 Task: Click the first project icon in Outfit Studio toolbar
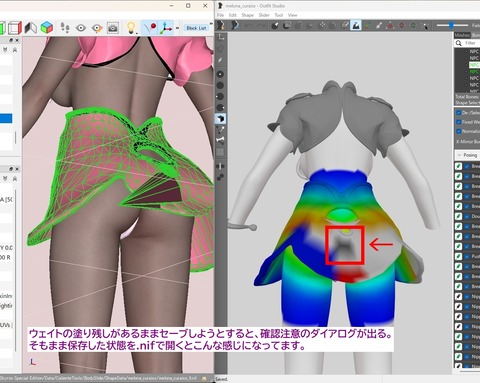point(221,25)
